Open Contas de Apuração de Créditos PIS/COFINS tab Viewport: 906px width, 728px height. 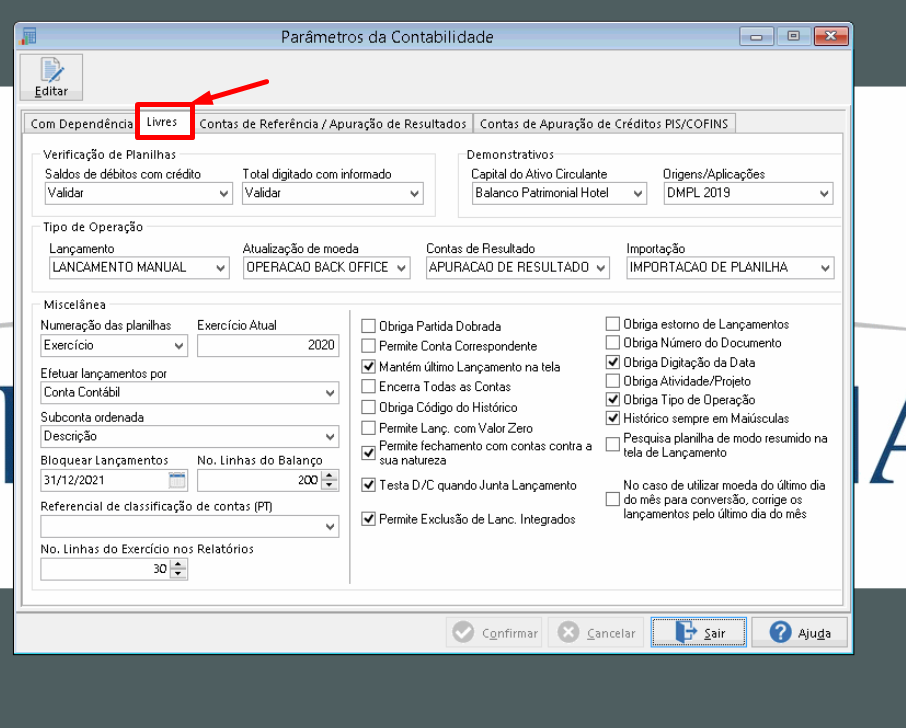(x=604, y=124)
